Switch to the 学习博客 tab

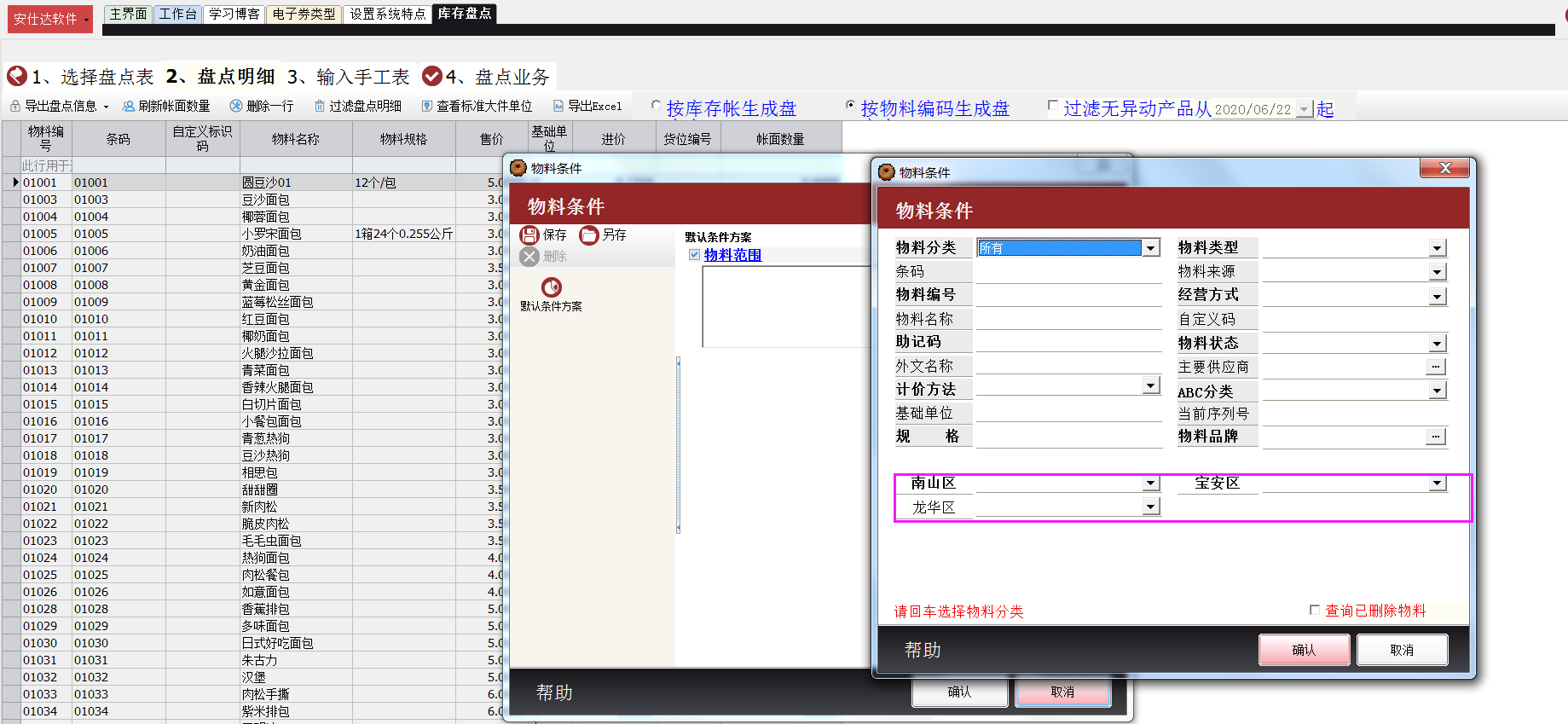234,14
